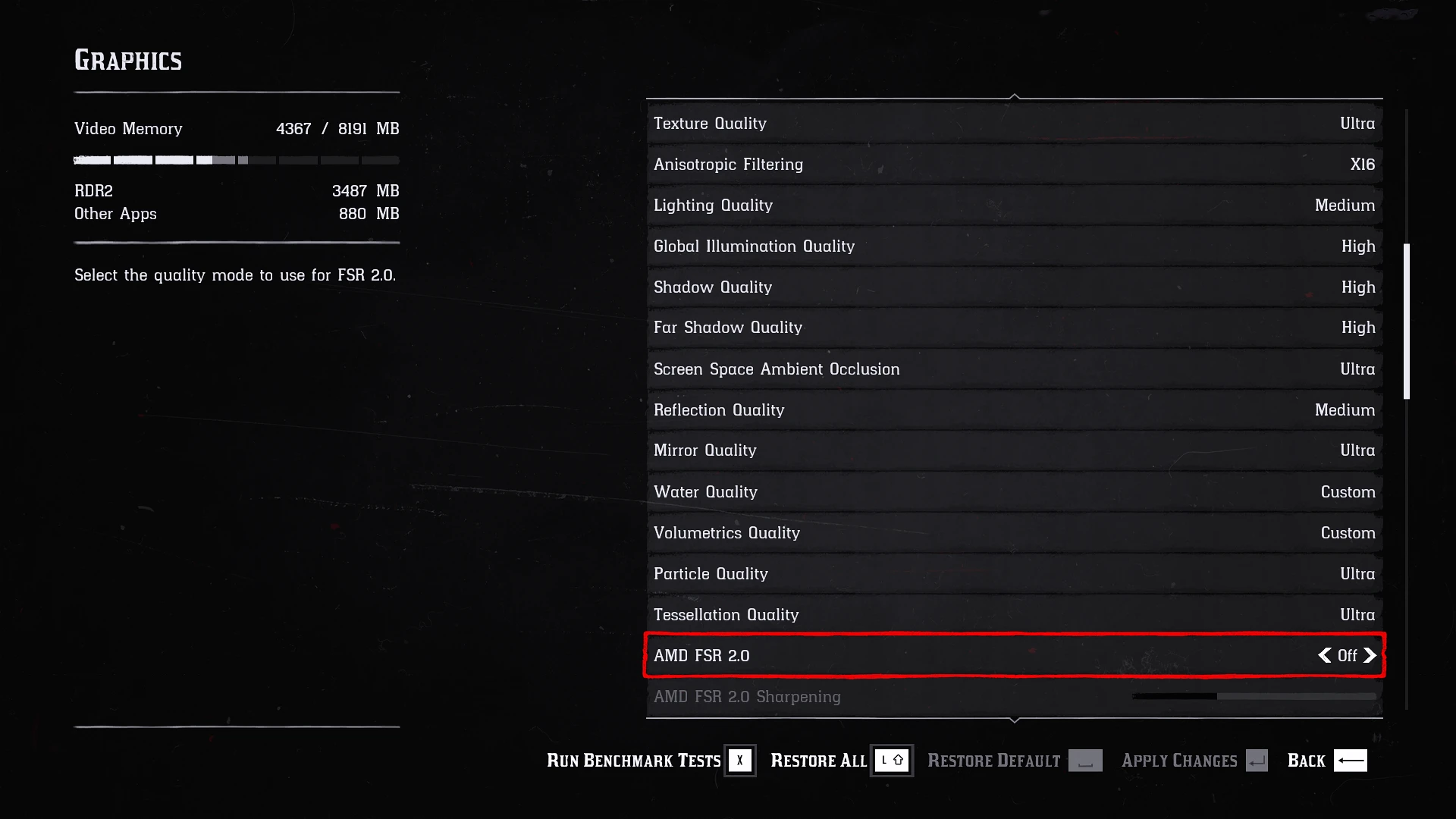Click Back navigation icon
The image size is (1456, 819).
tap(1353, 761)
